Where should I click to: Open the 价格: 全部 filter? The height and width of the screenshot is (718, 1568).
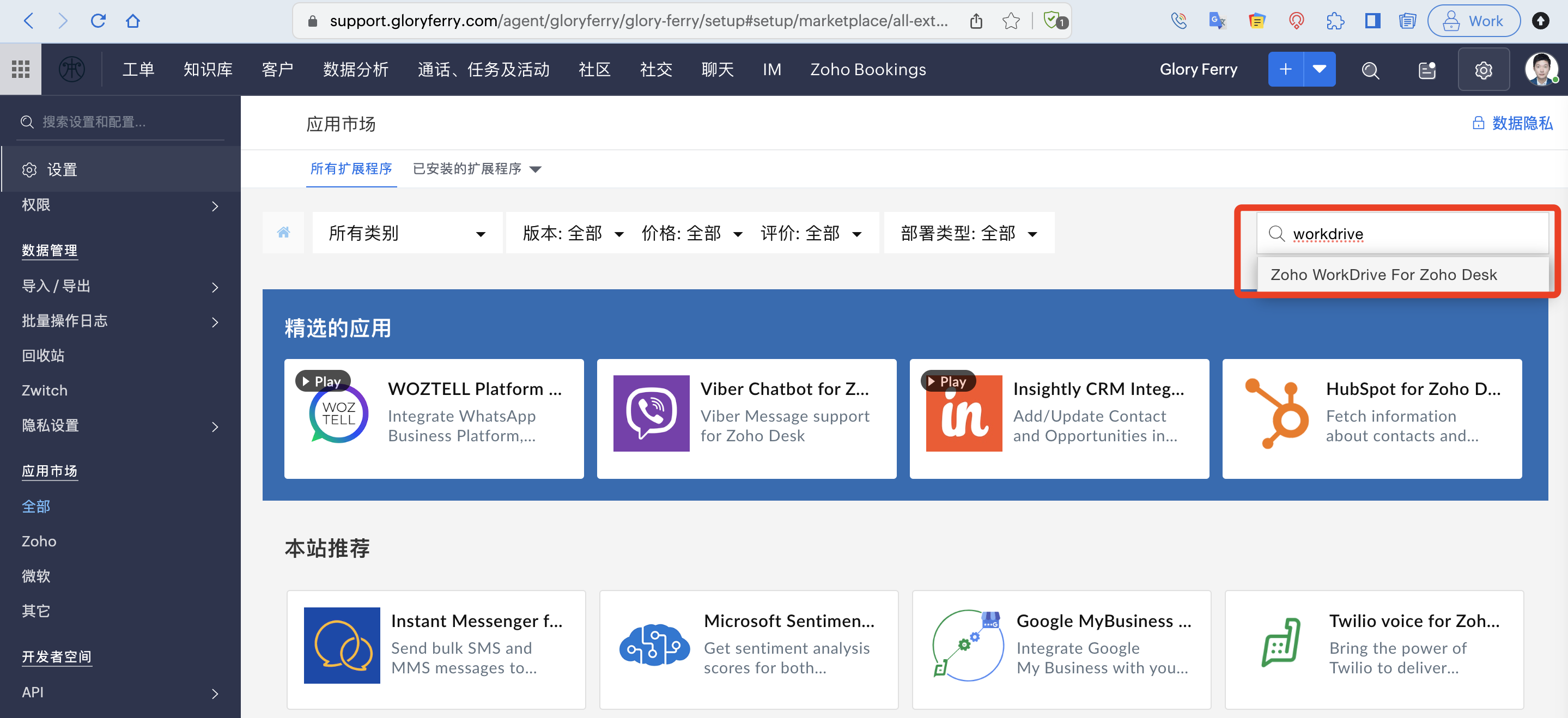click(x=691, y=233)
